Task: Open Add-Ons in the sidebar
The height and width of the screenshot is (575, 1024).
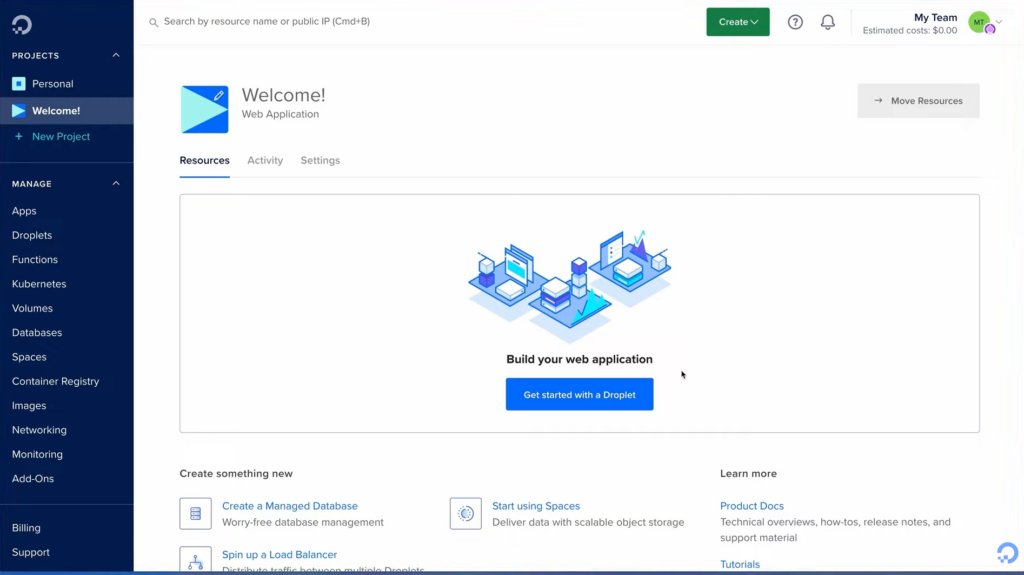Action: (x=33, y=479)
